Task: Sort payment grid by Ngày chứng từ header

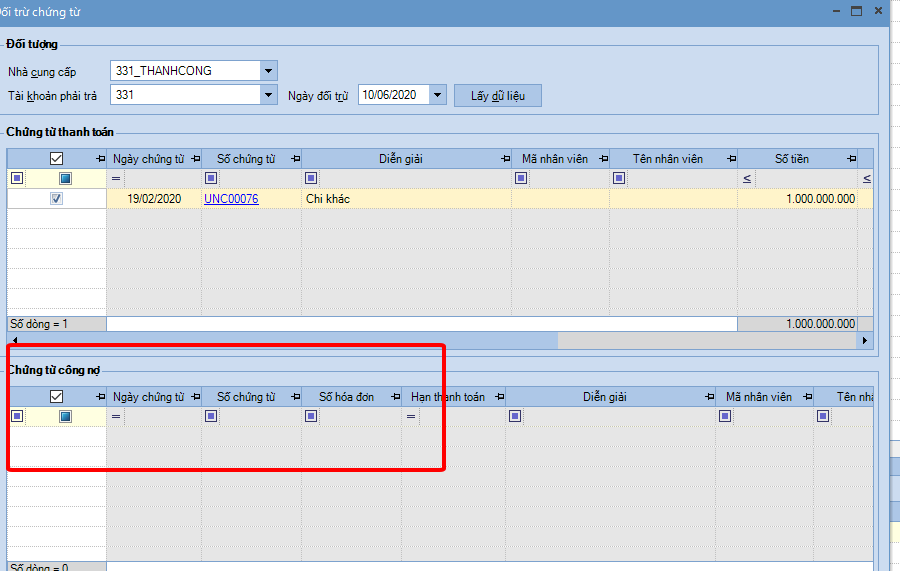Action: coord(148,159)
